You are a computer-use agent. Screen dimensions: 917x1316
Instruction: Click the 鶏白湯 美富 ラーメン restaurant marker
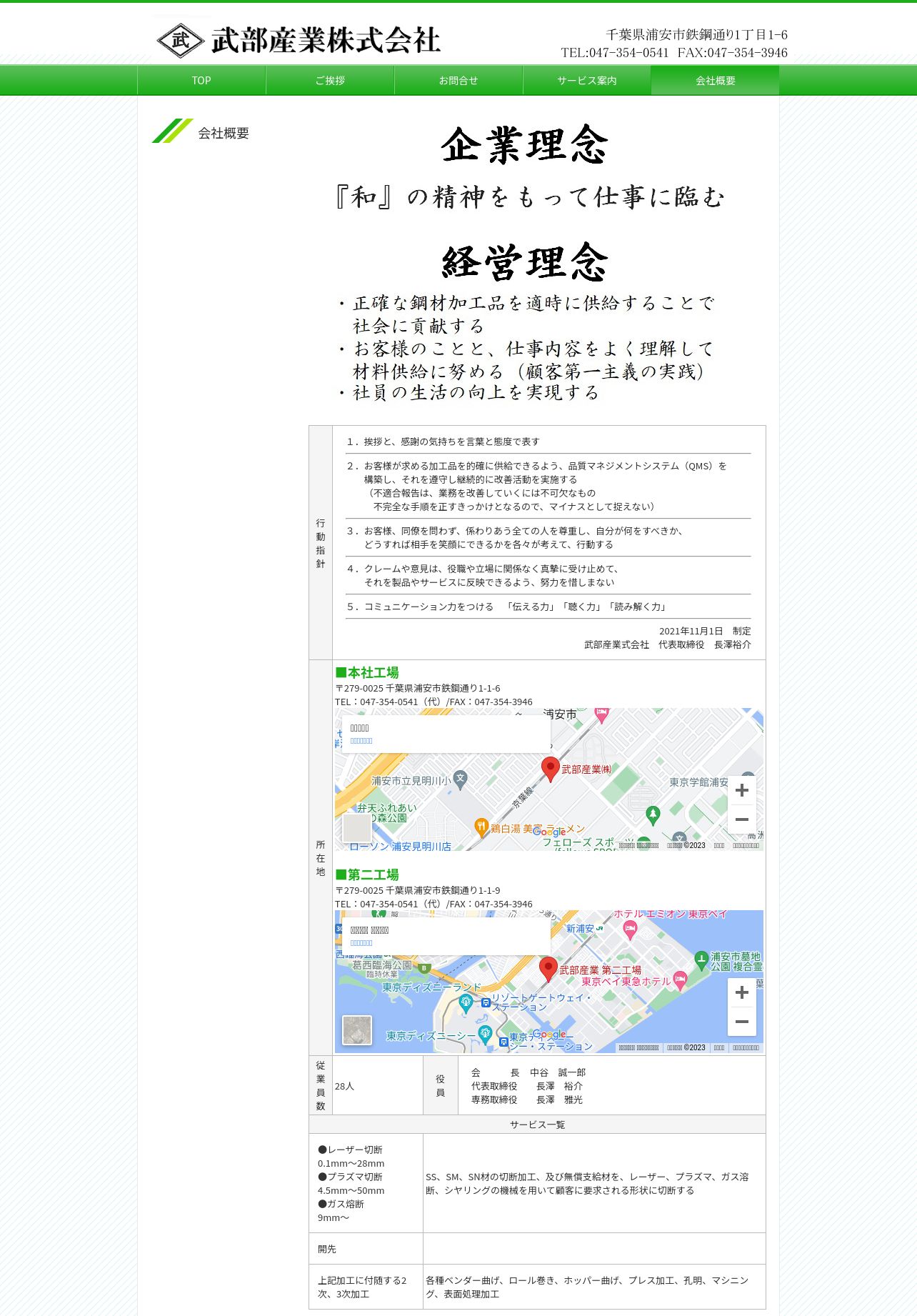pos(481,827)
